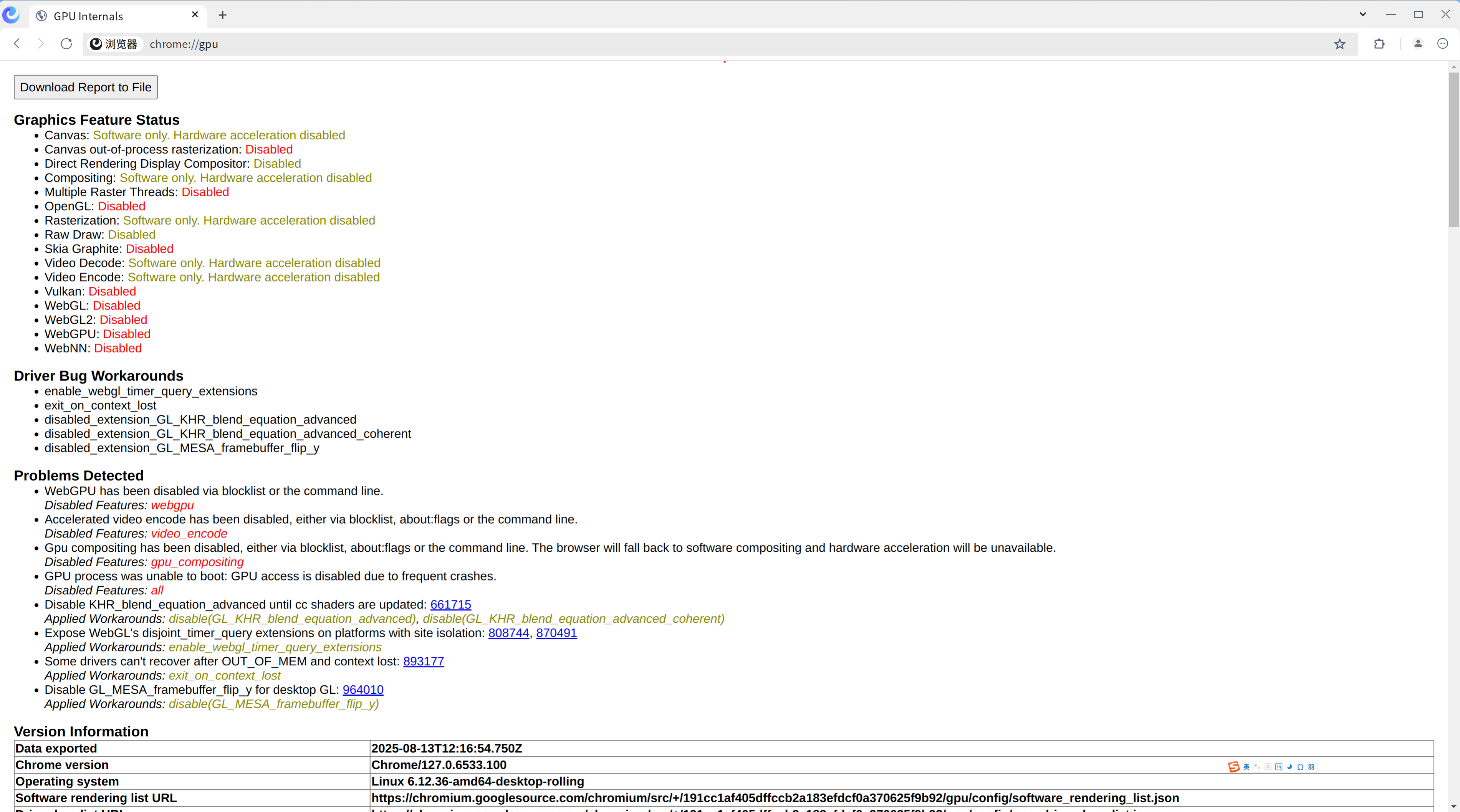This screenshot has width=1460, height=812.
Task: Open bug link 661715
Action: click(450, 605)
